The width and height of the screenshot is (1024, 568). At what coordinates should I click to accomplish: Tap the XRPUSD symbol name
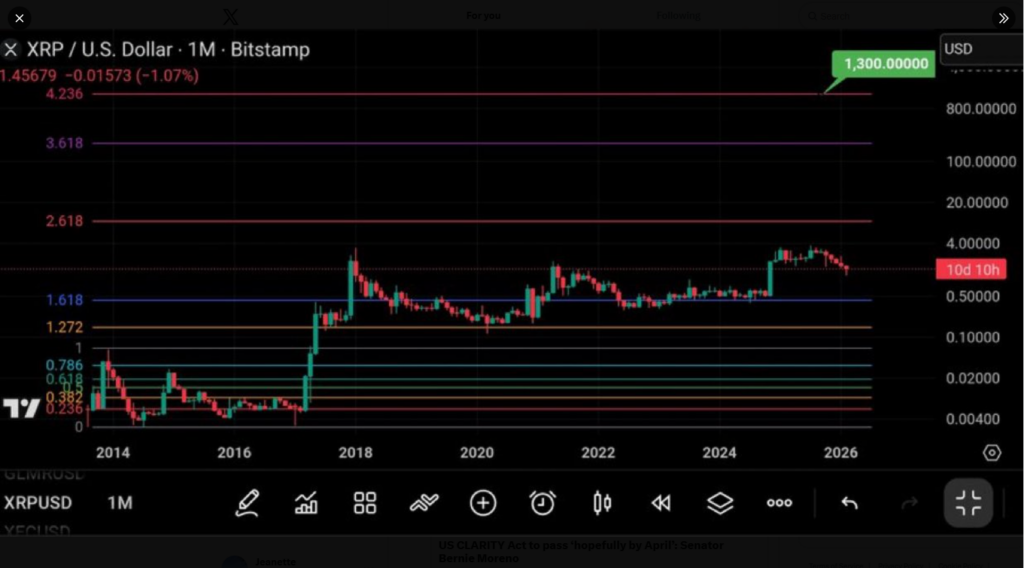coord(38,503)
